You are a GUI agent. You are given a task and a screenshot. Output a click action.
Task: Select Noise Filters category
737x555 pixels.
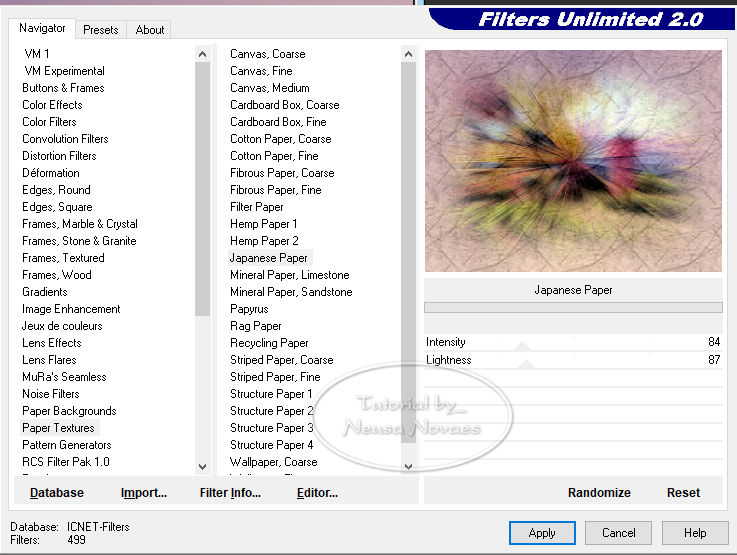coord(51,394)
